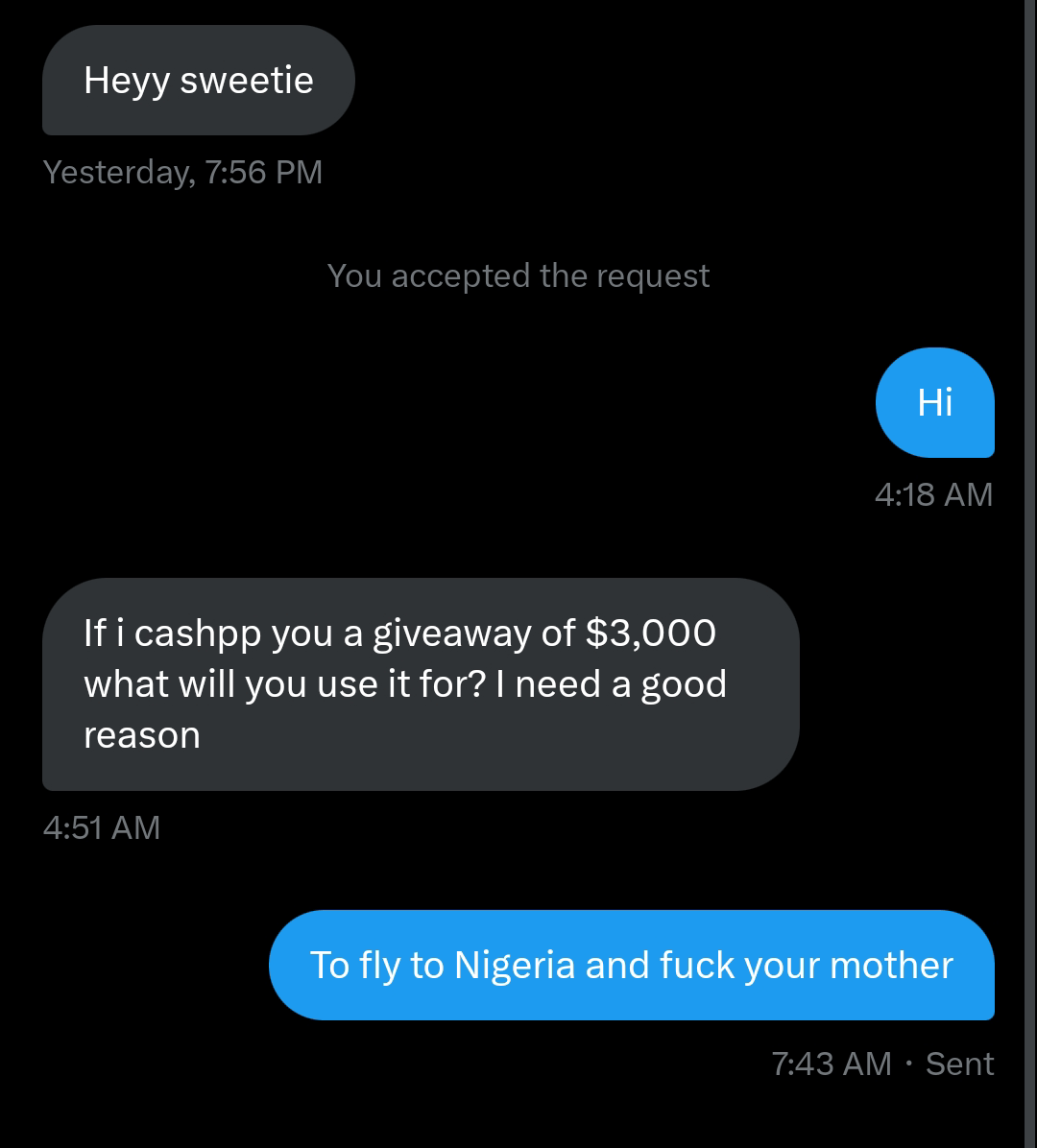Select the "Heyy sweetie" message bubble
This screenshot has height=1148, width=1037.
(x=199, y=80)
